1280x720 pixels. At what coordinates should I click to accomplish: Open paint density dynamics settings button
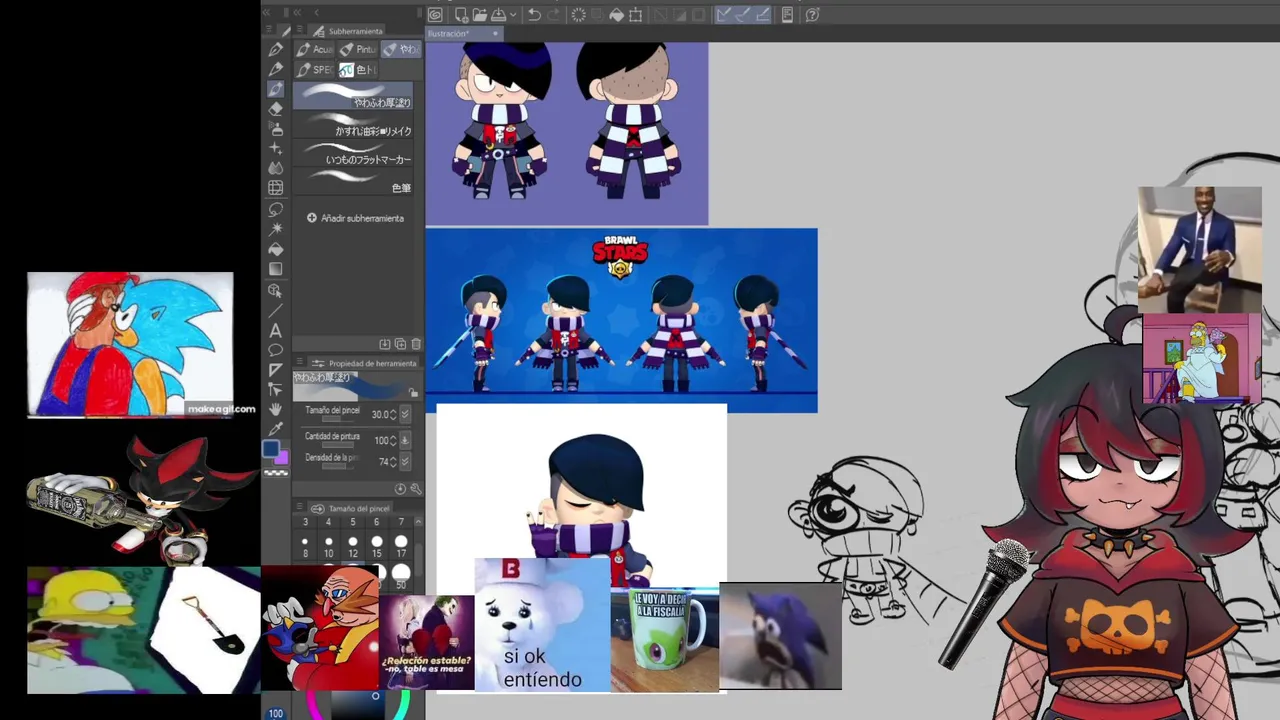click(x=405, y=461)
